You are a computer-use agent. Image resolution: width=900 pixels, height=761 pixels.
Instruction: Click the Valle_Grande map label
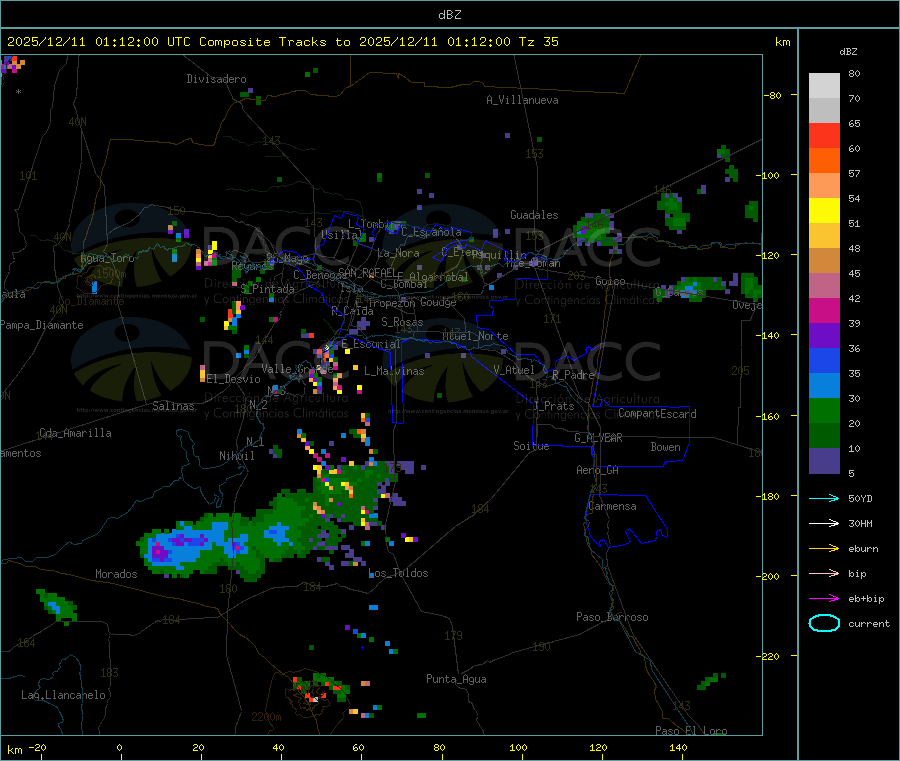click(x=297, y=369)
